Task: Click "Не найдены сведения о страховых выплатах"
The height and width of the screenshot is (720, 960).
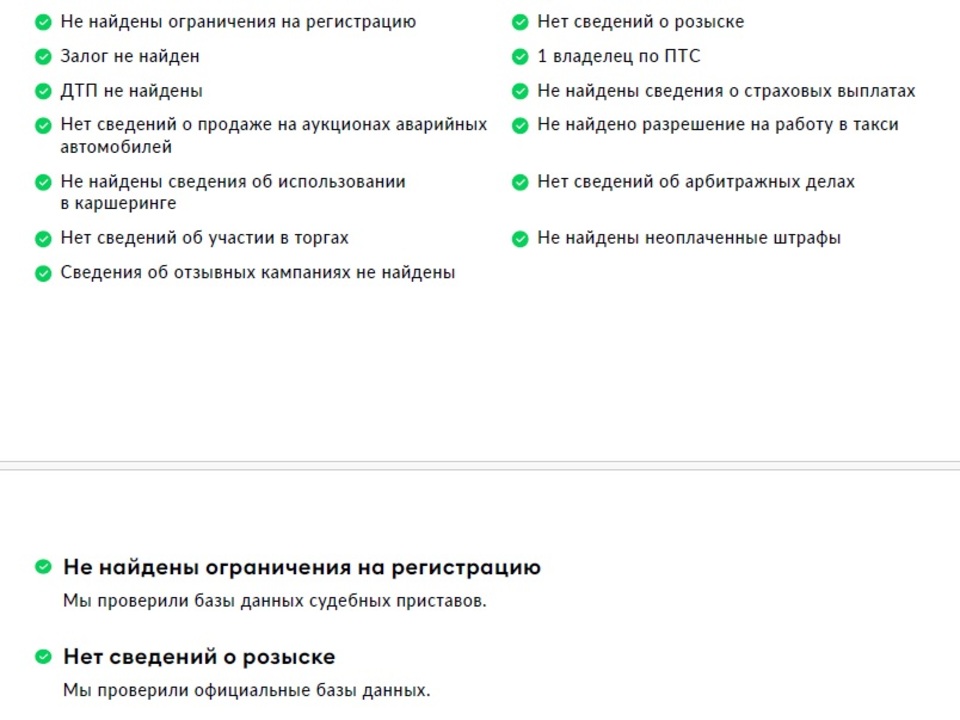Action: click(726, 91)
